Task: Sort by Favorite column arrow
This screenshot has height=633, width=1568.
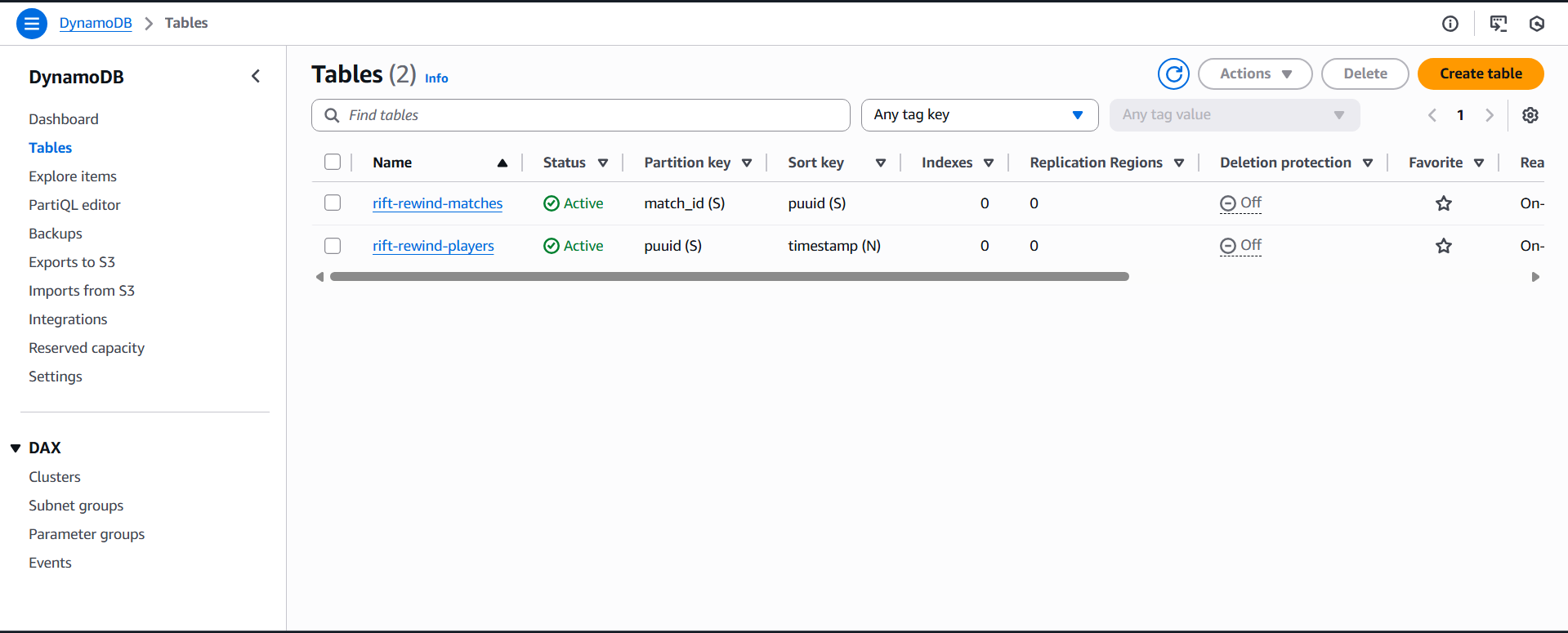Action: click(x=1479, y=163)
